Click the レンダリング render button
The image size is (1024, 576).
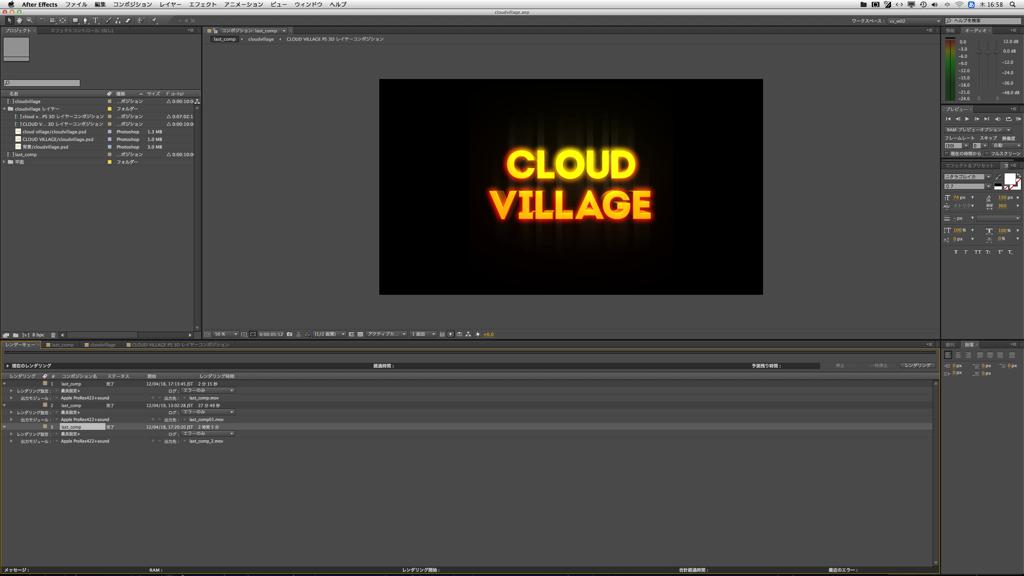[x=917, y=366]
